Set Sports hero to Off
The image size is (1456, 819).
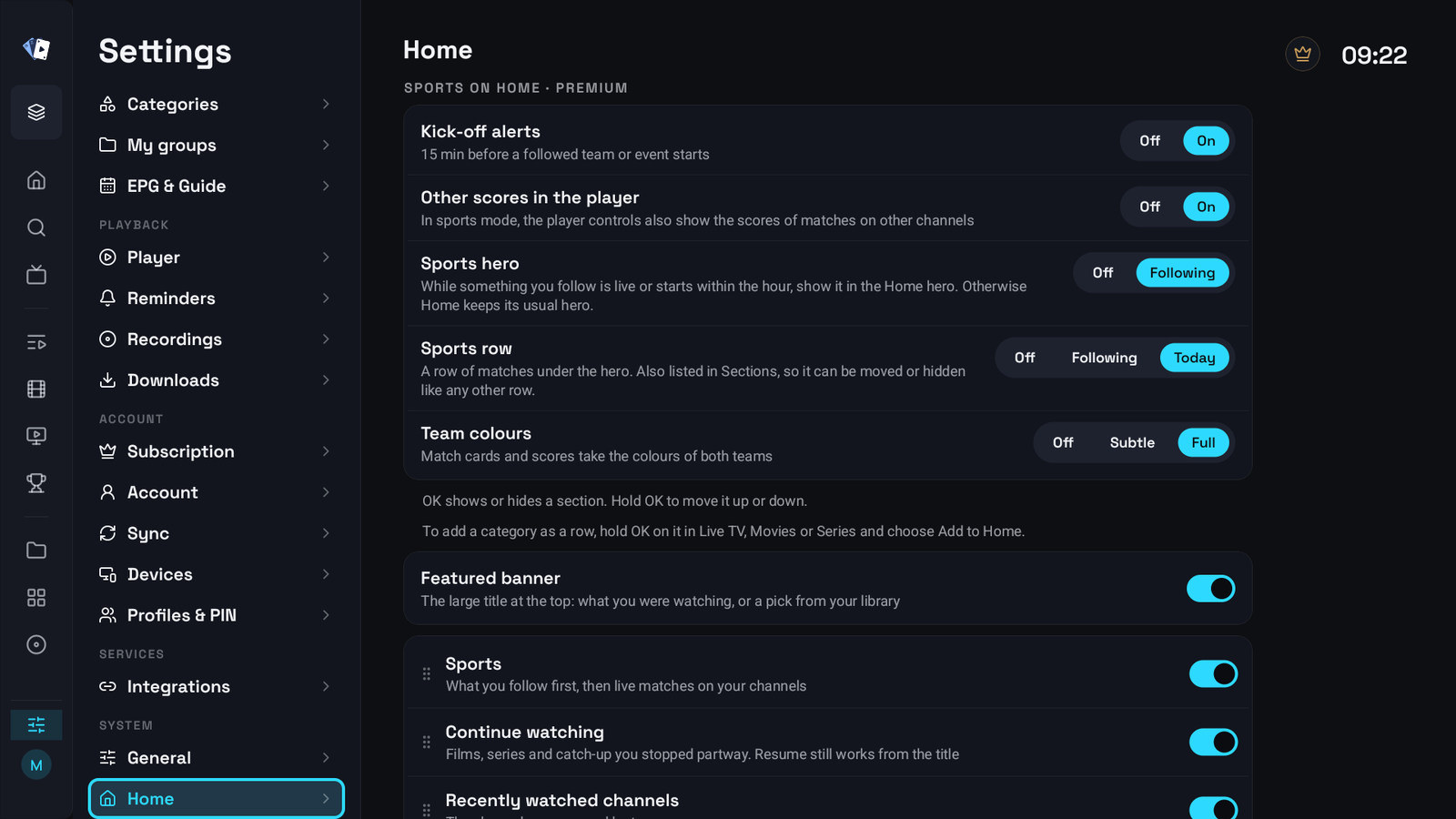click(x=1103, y=273)
